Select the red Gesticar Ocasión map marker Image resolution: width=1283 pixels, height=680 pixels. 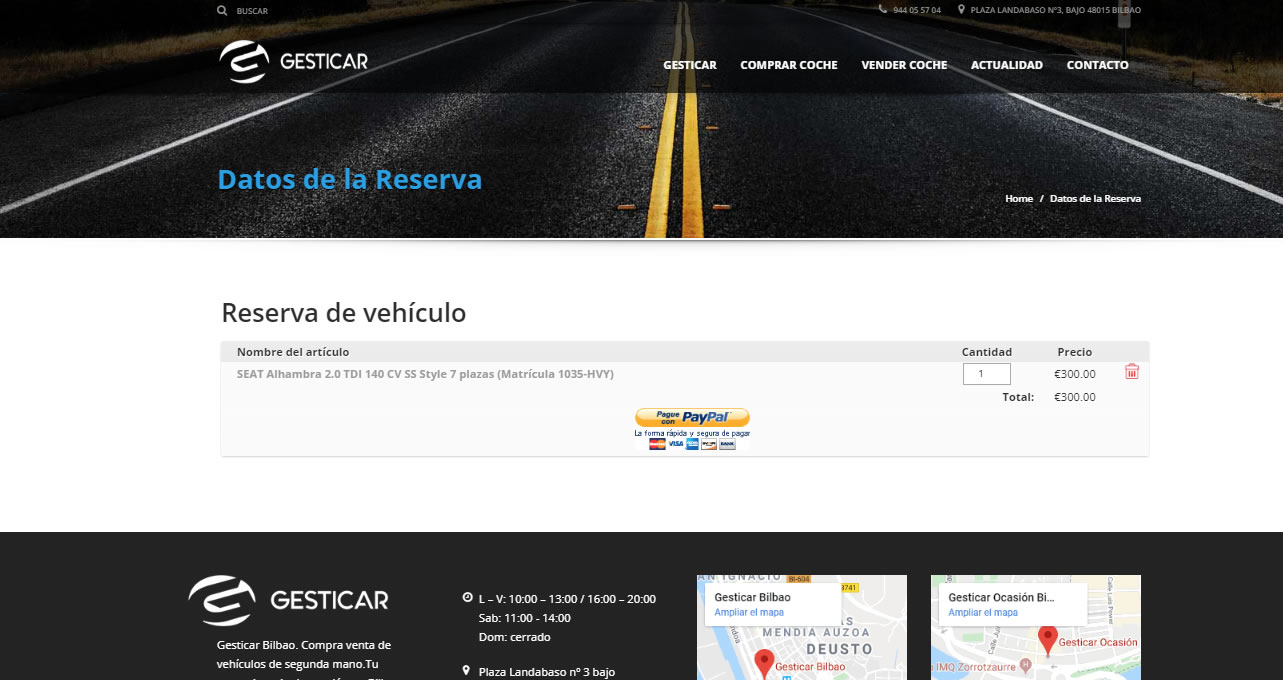pyautogui.click(x=1048, y=640)
